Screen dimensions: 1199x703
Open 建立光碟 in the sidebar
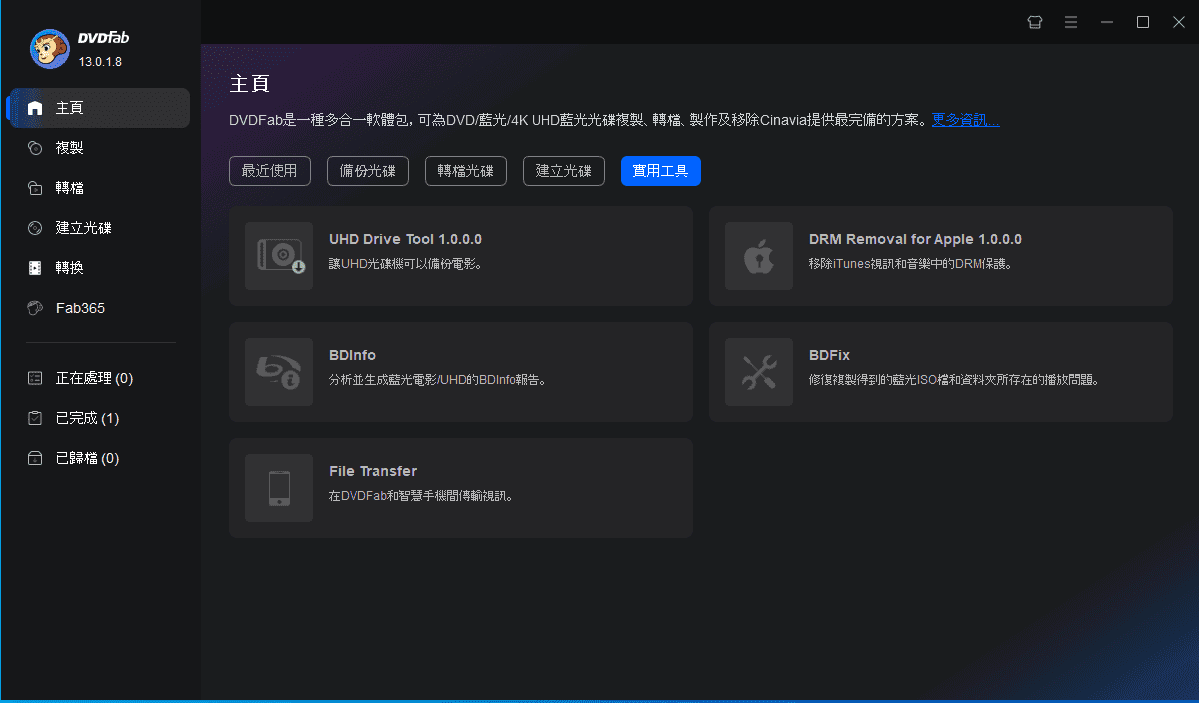[99, 228]
